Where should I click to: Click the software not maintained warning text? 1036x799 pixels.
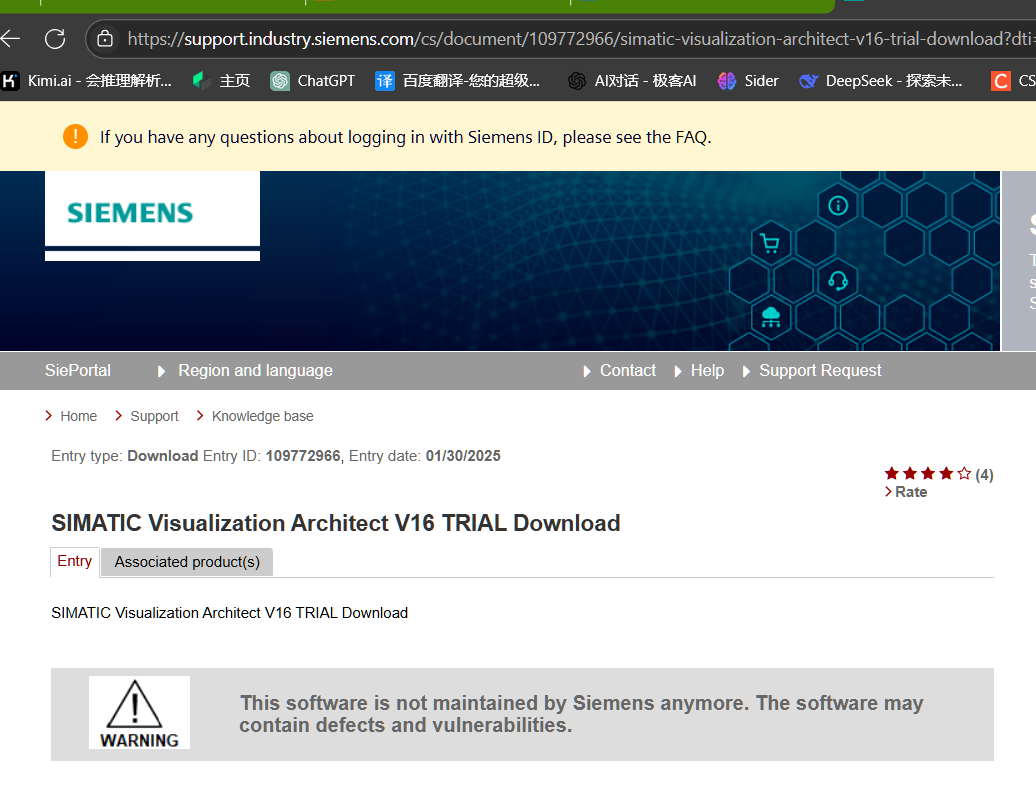(581, 714)
